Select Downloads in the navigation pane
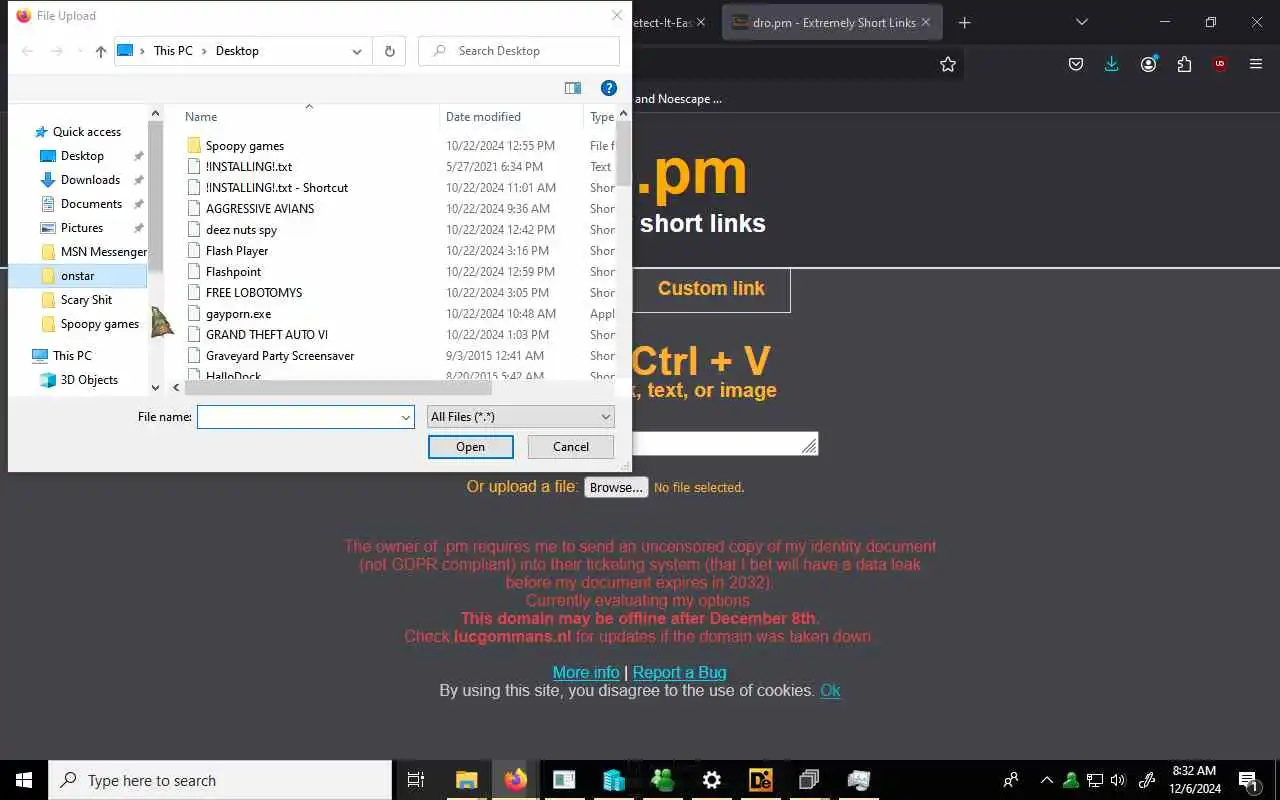1280x800 pixels. point(90,180)
